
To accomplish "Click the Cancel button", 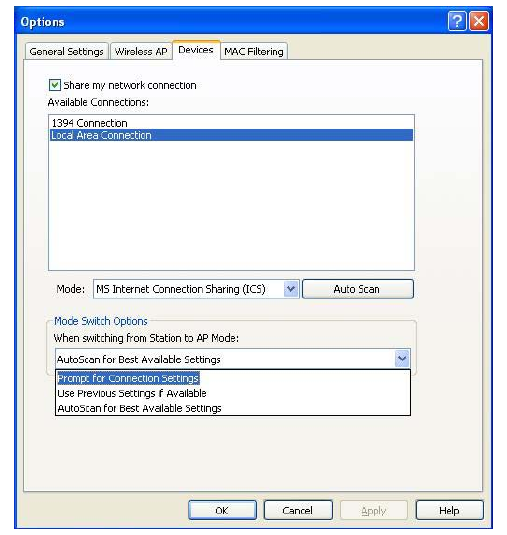I will 298,510.
